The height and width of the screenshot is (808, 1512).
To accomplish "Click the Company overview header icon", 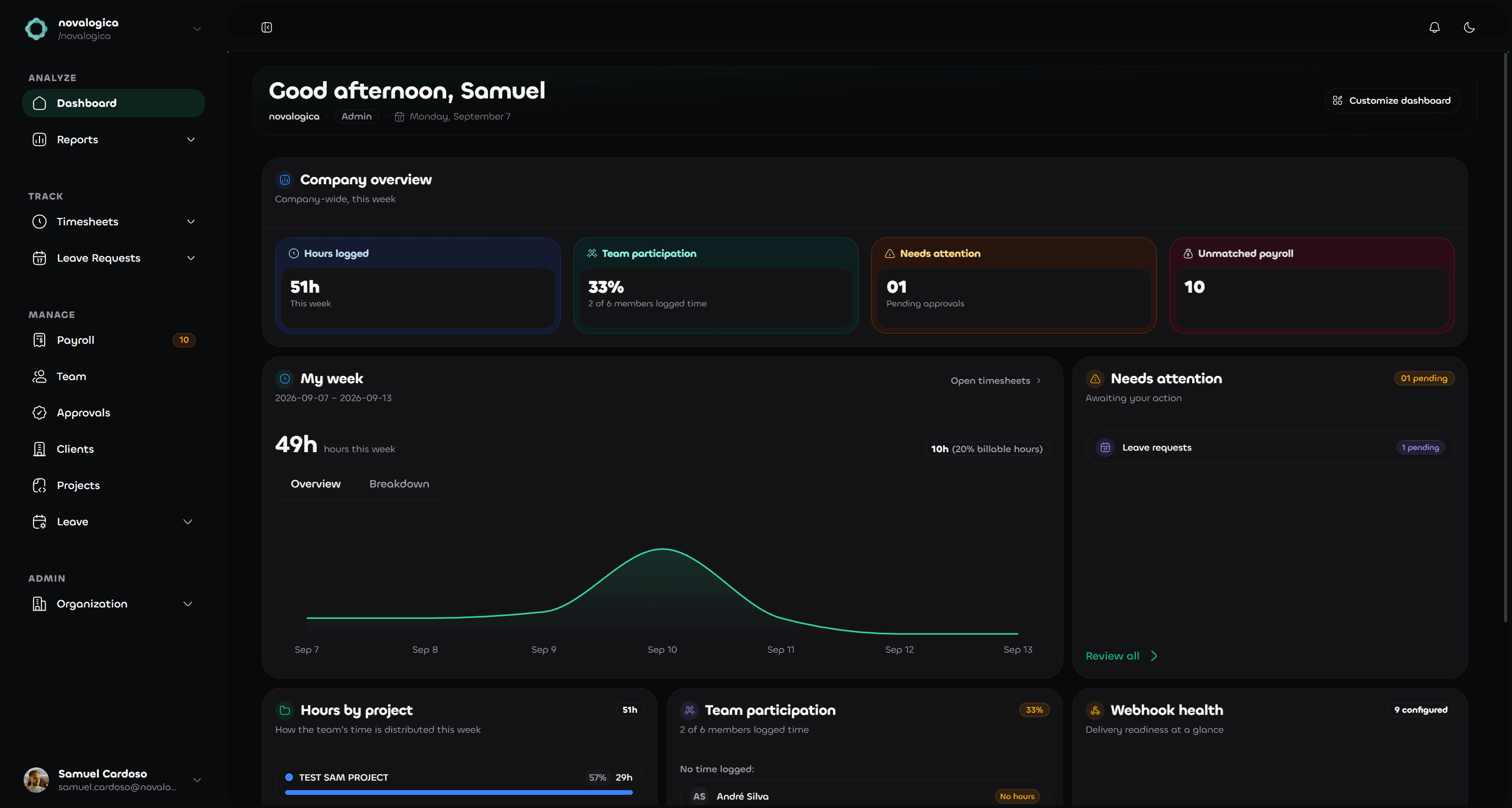I will click(285, 180).
